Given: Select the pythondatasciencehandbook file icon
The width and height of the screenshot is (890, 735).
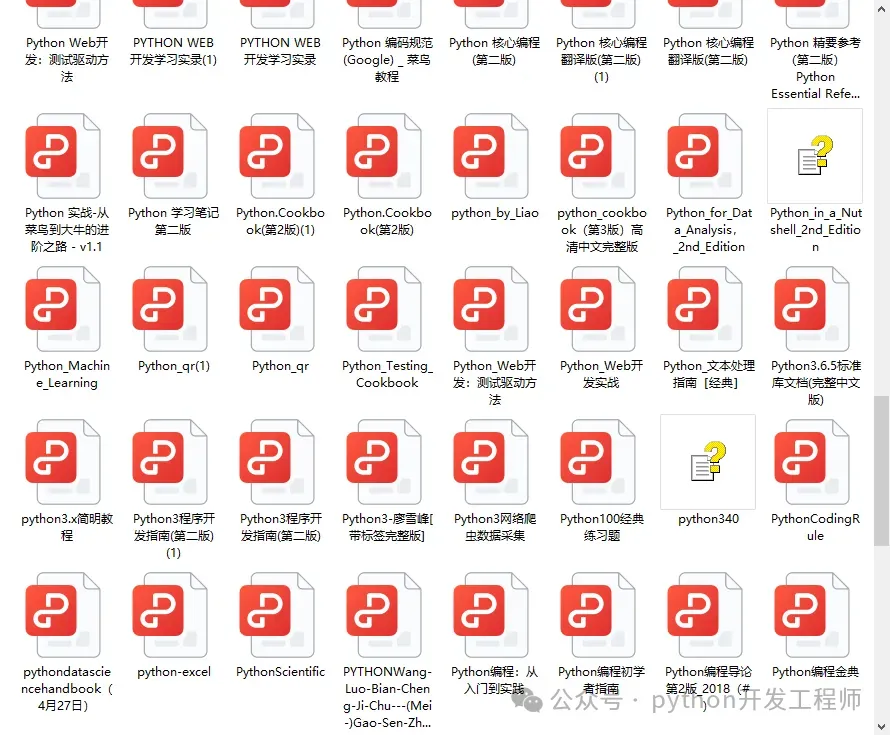Looking at the screenshot, I should pos(63,615).
